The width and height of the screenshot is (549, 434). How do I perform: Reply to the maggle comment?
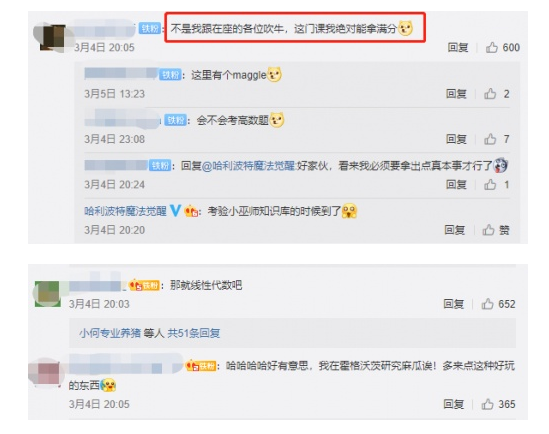click(456, 93)
